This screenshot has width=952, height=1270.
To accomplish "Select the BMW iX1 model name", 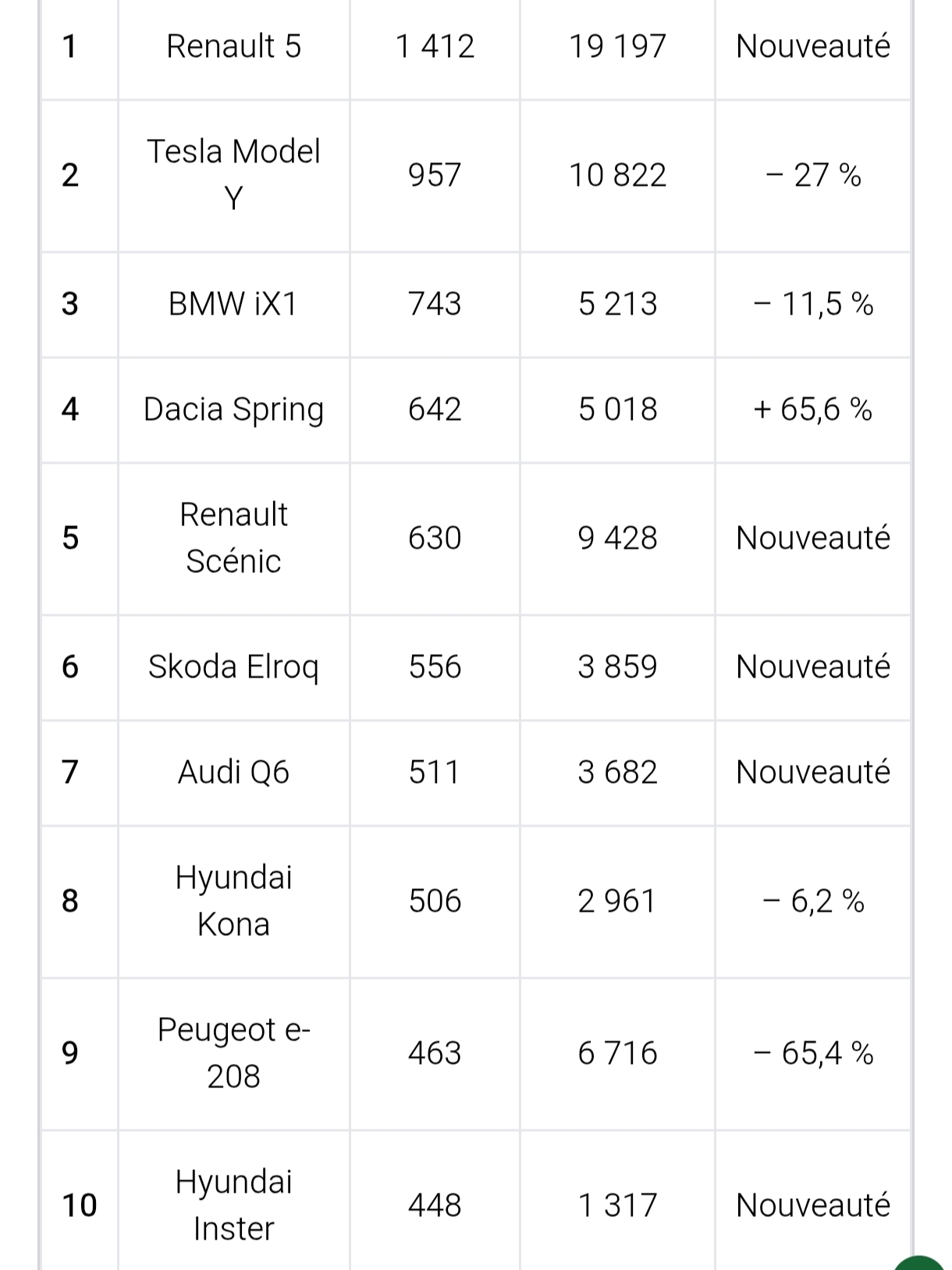I will coord(233,304).
